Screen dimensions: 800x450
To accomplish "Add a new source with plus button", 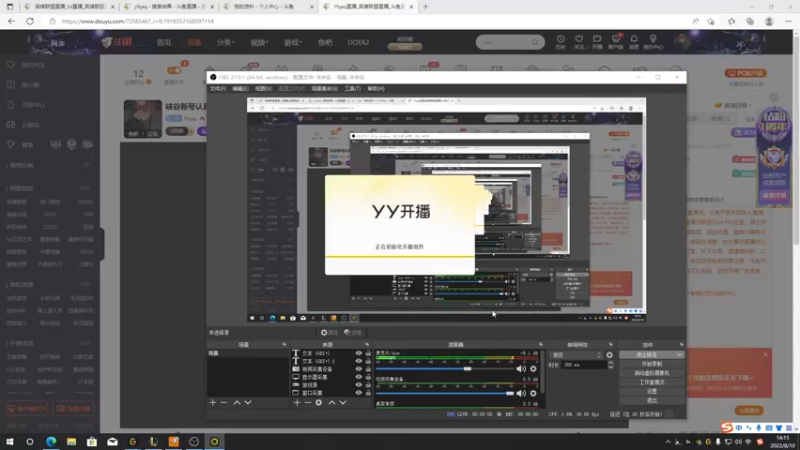I will click(x=297, y=403).
